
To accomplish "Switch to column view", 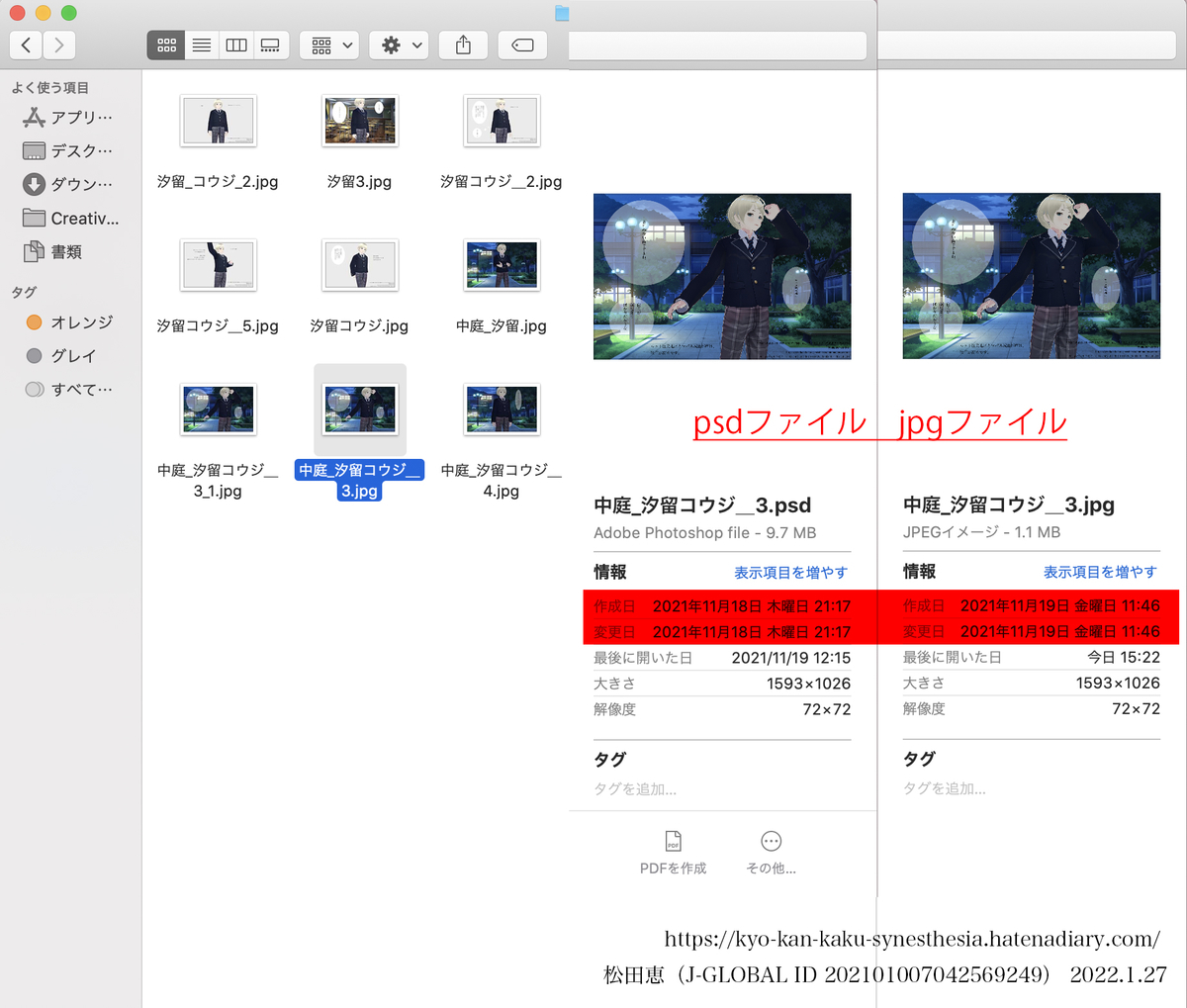I will coord(235,45).
